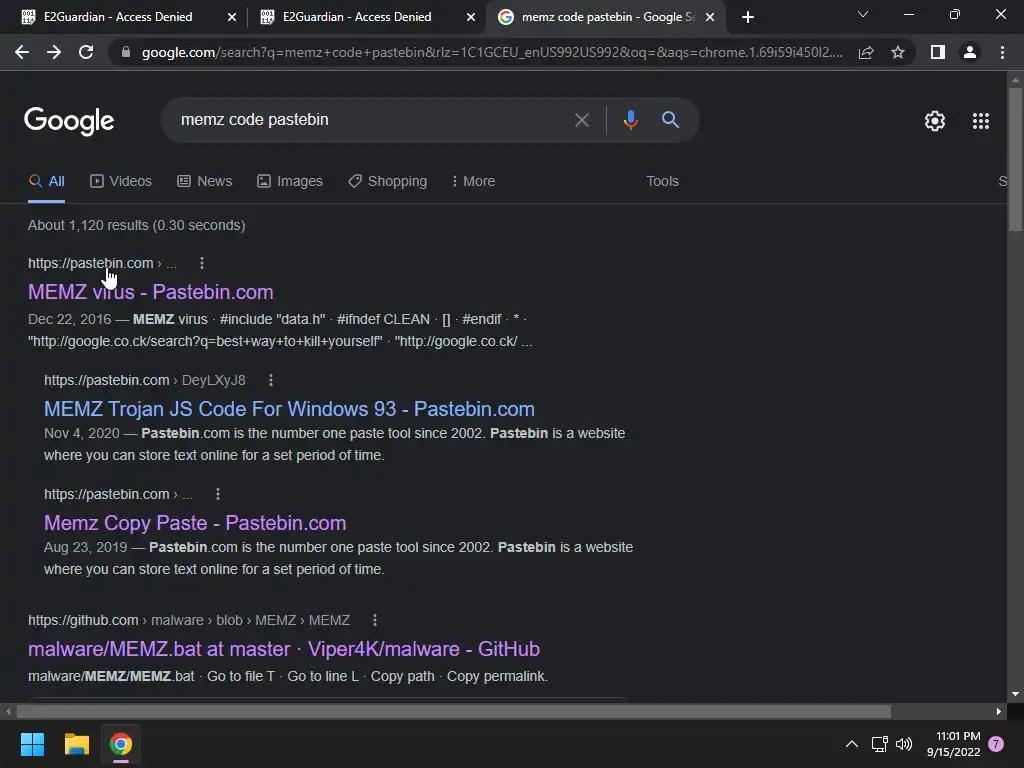
Task: Open the tab search dropdown arrow
Action: tap(863, 14)
